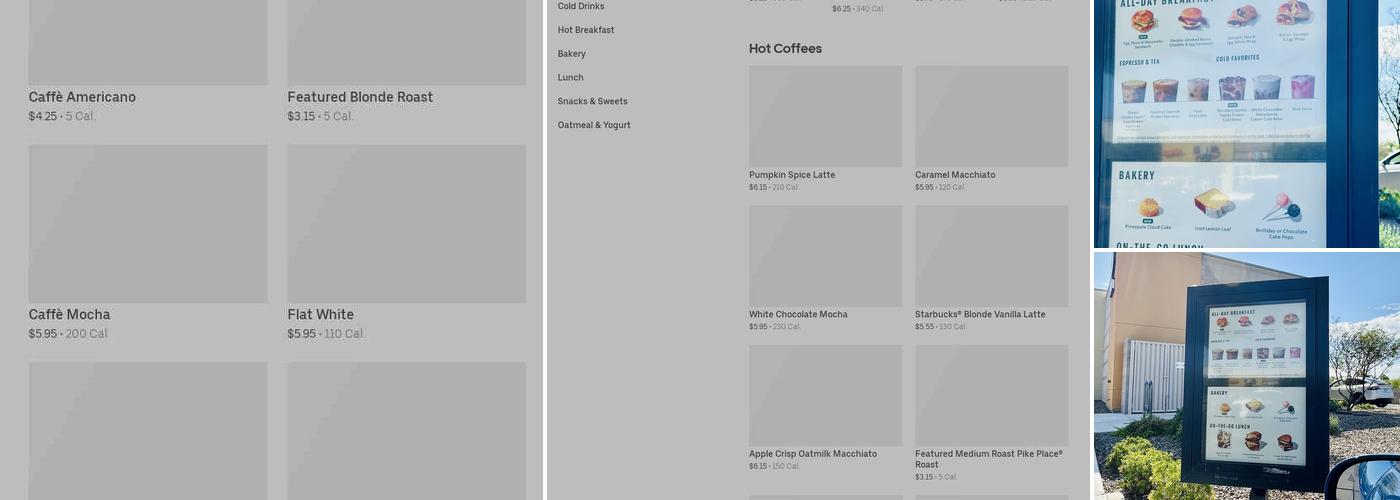Click Pumpkin Spice Latte $6.15 price line
Viewport: 1400px width, 500px height.
point(774,187)
